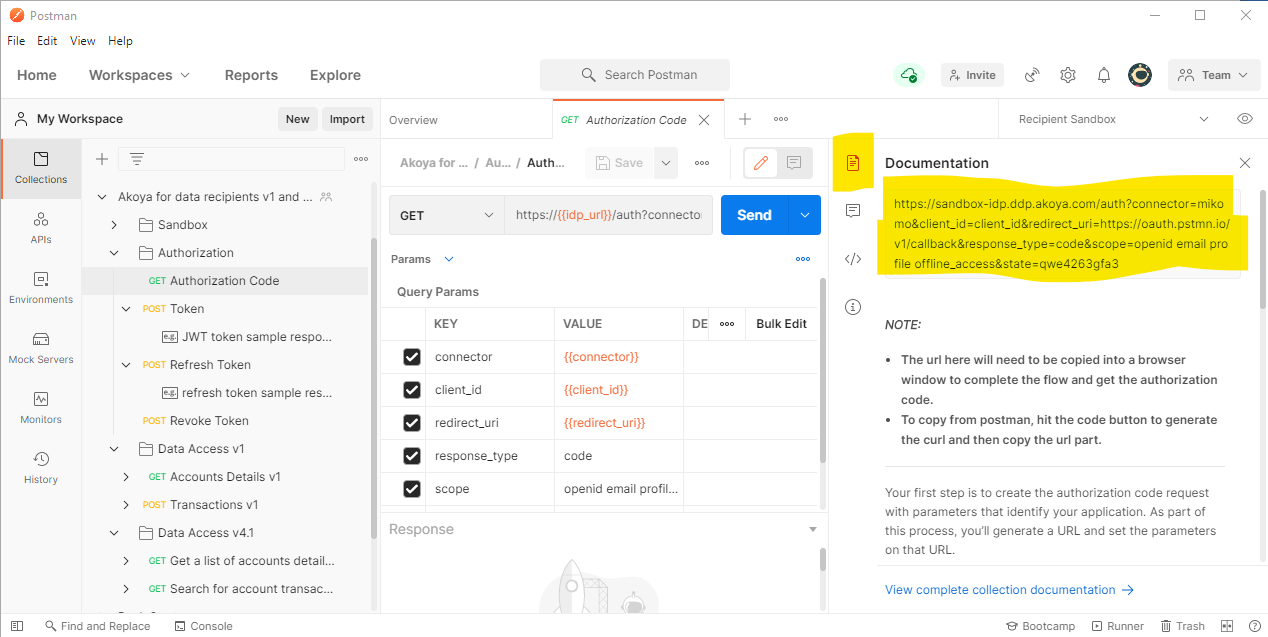Open request more actions ellipsis beside Save
Viewport: 1268px width, 637px height.
702,163
